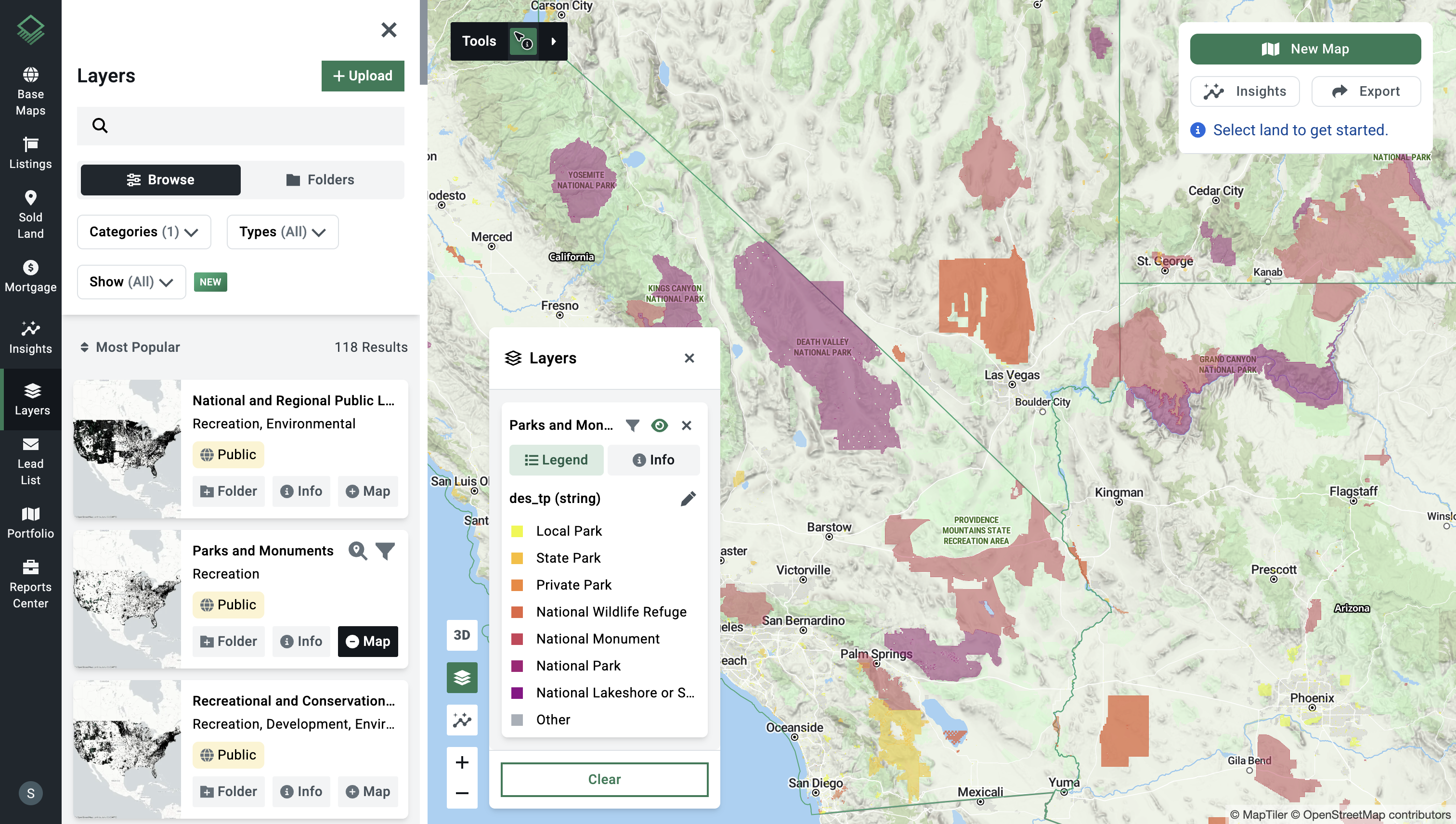Screen dimensions: 1456x824
Task: Zoom to Parks and Monuments with the magnifier icon
Action: point(357,551)
